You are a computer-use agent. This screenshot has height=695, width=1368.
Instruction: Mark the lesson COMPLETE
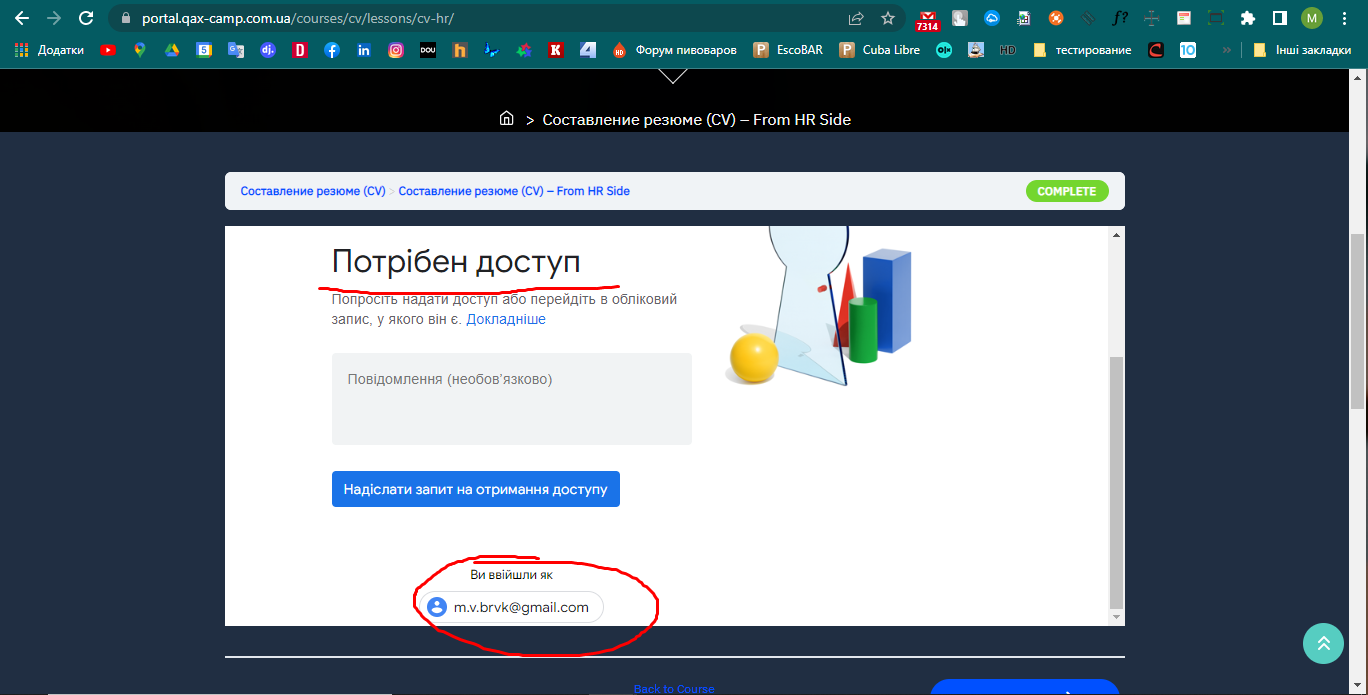pos(1067,190)
